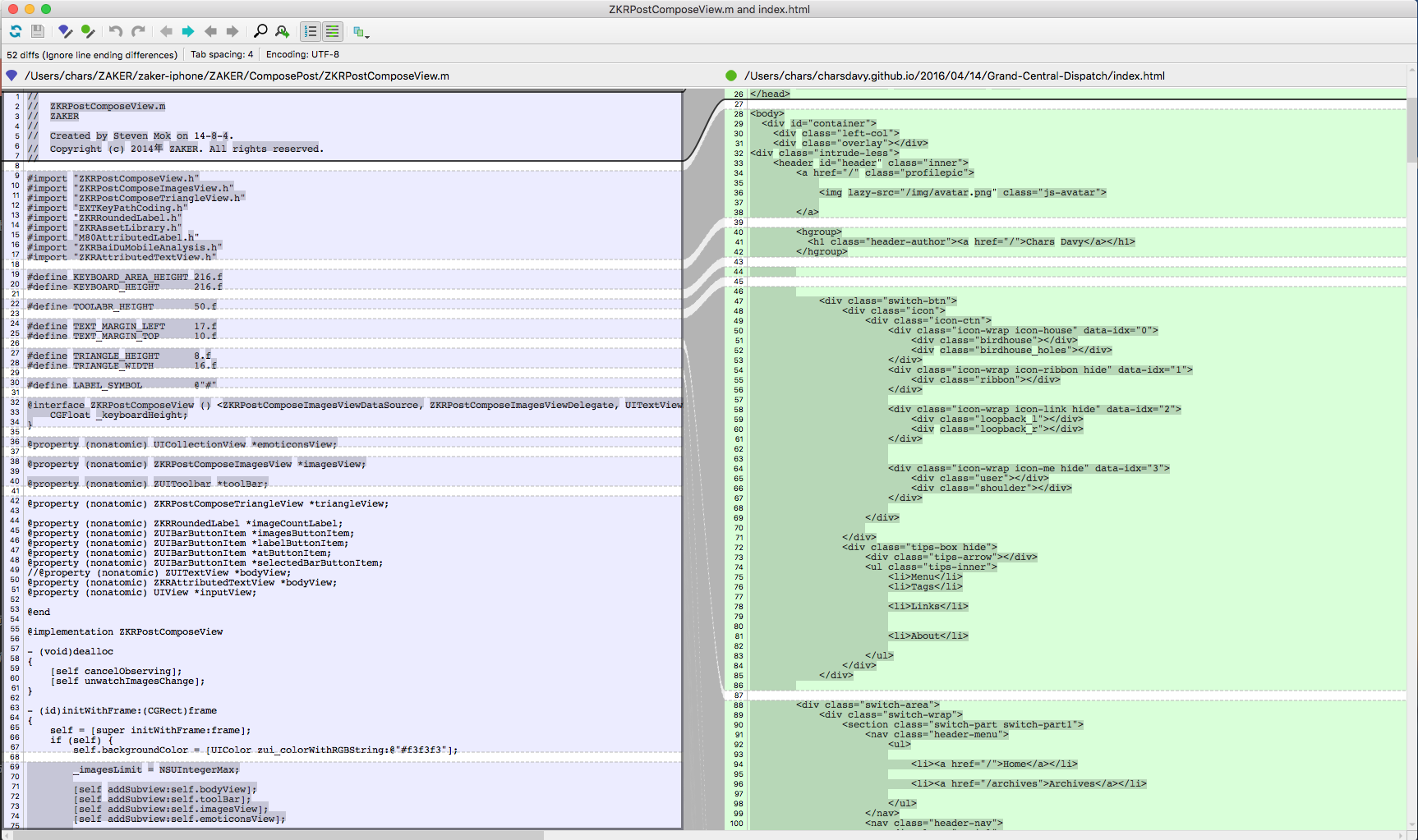Click the <div id="container"> line
This screenshot has width=1418, height=840.
pos(819,124)
